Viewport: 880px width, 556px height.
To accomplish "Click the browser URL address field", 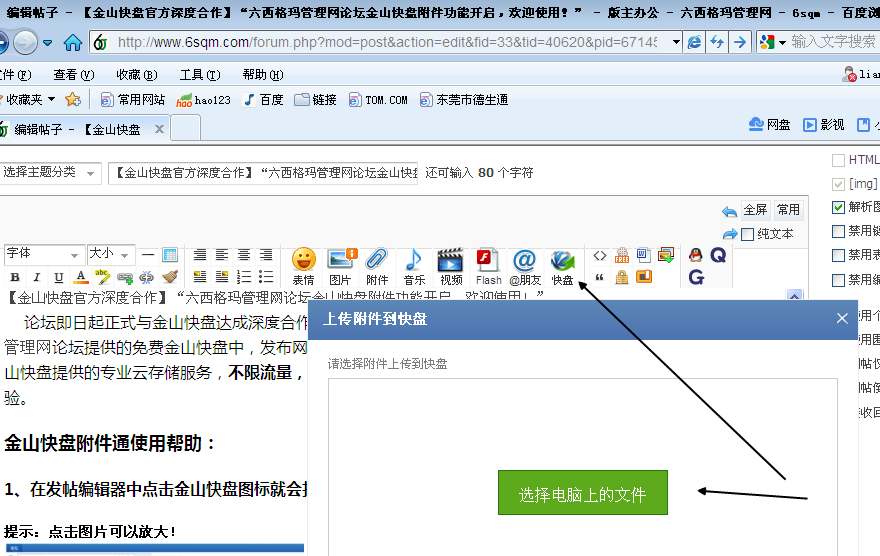I will pos(387,42).
